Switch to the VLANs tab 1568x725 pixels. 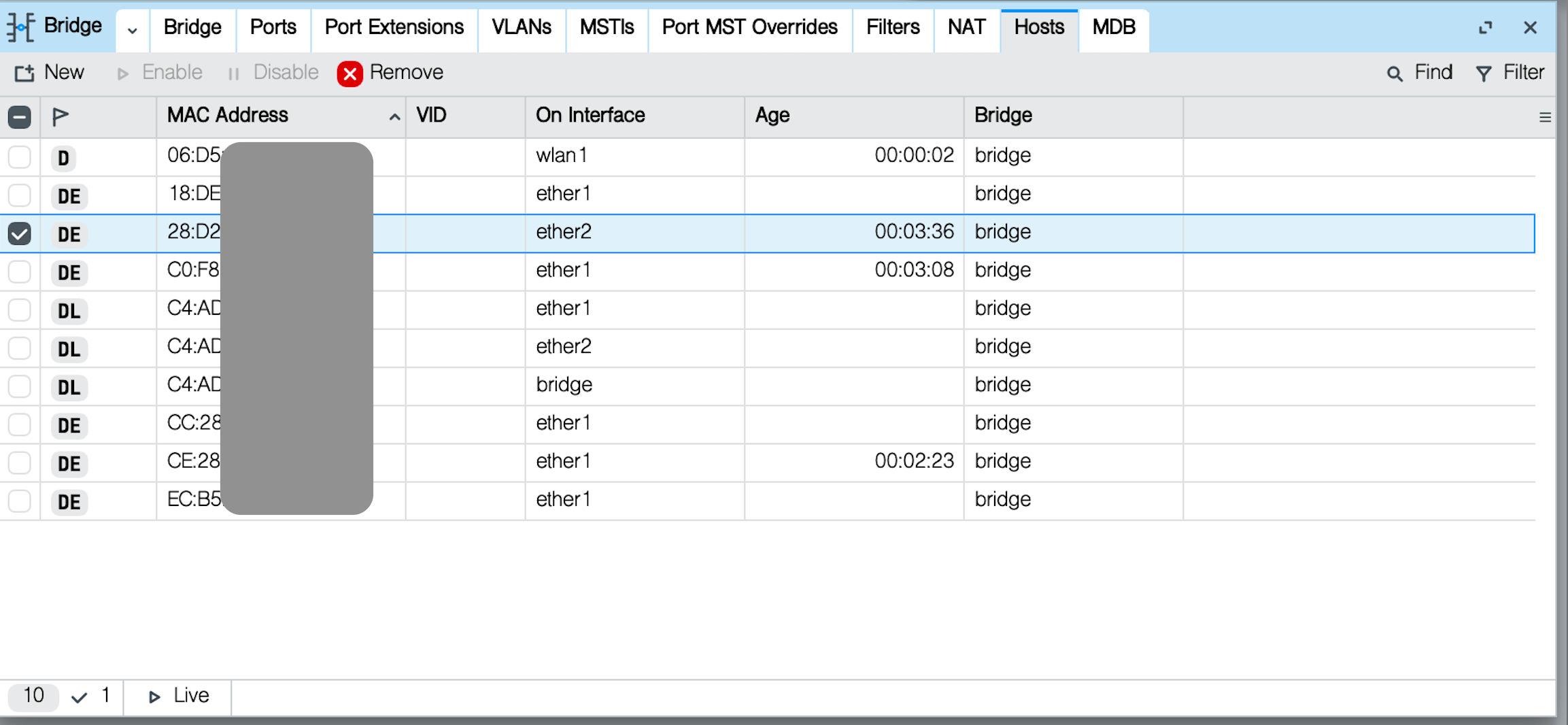(522, 27)
